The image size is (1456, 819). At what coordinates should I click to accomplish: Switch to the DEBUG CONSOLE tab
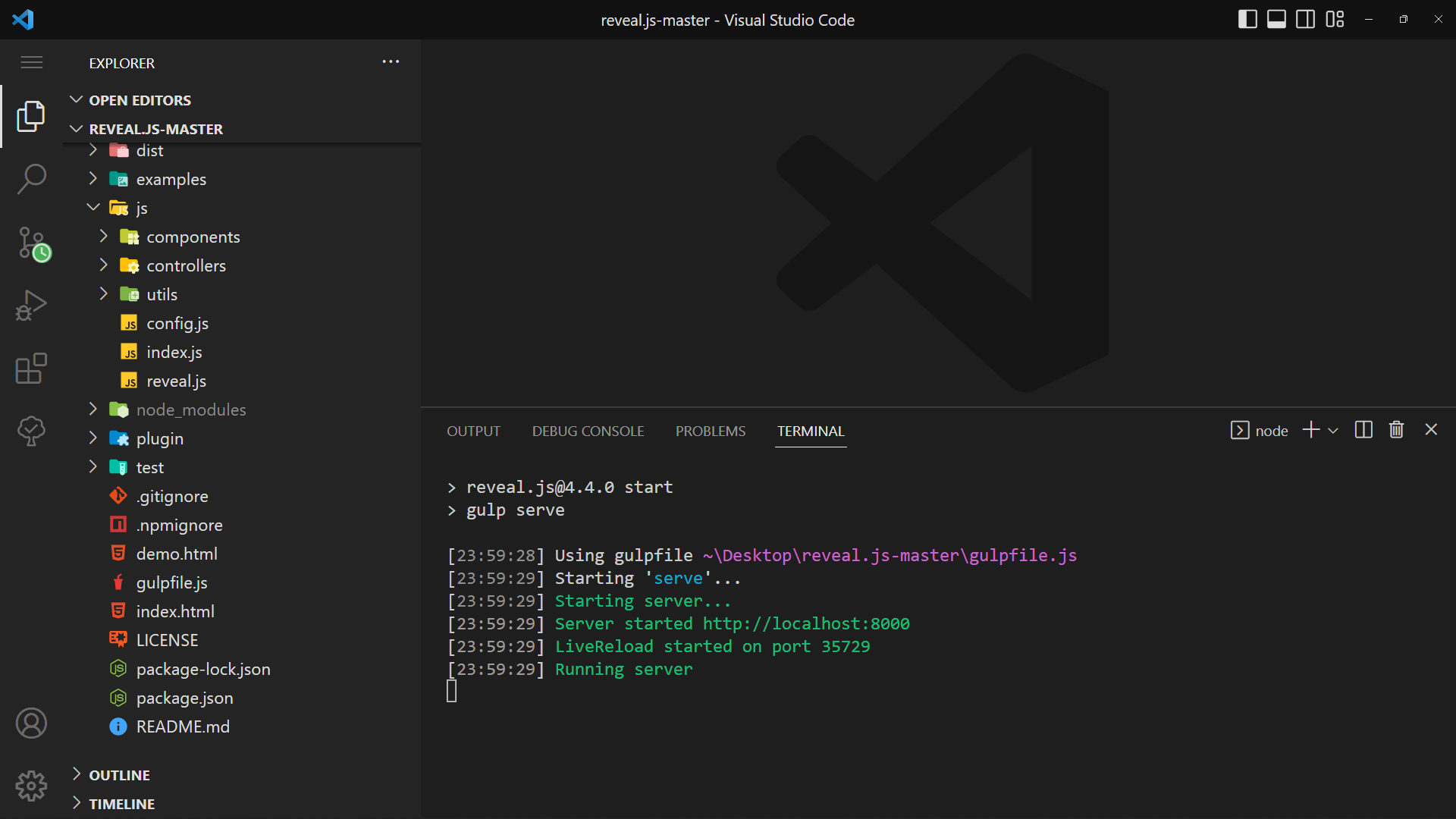588,431
